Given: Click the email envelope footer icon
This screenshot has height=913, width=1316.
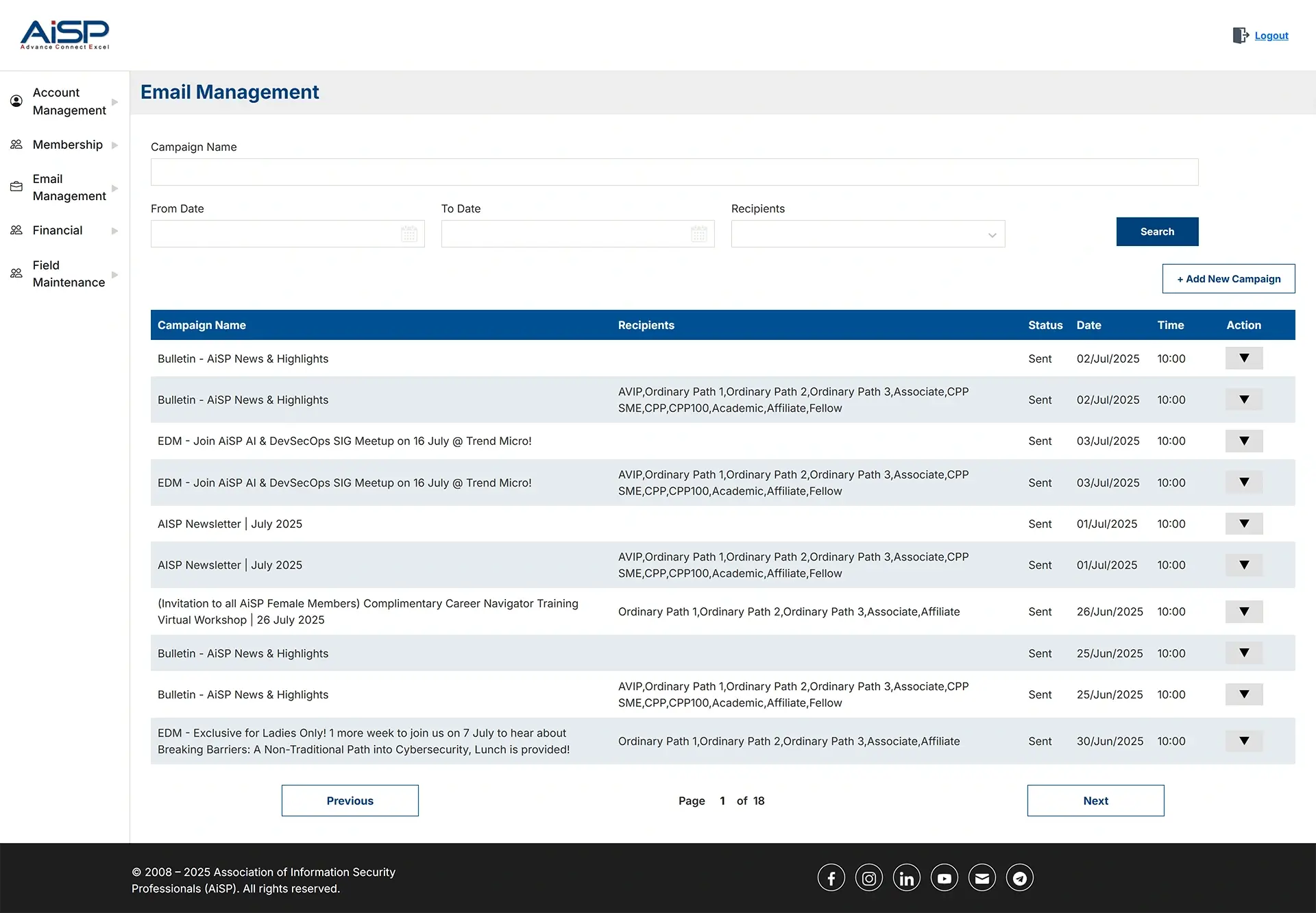Looking at the screenshot, I should tap(982, 878).
